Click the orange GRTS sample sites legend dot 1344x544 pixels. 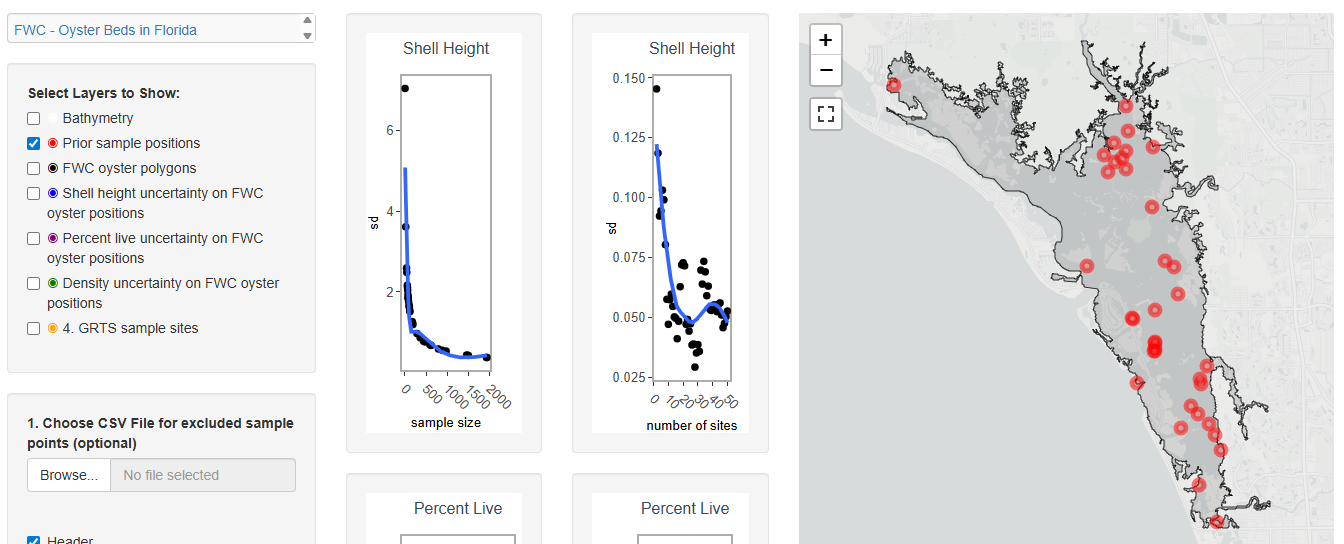coord(52,328)
